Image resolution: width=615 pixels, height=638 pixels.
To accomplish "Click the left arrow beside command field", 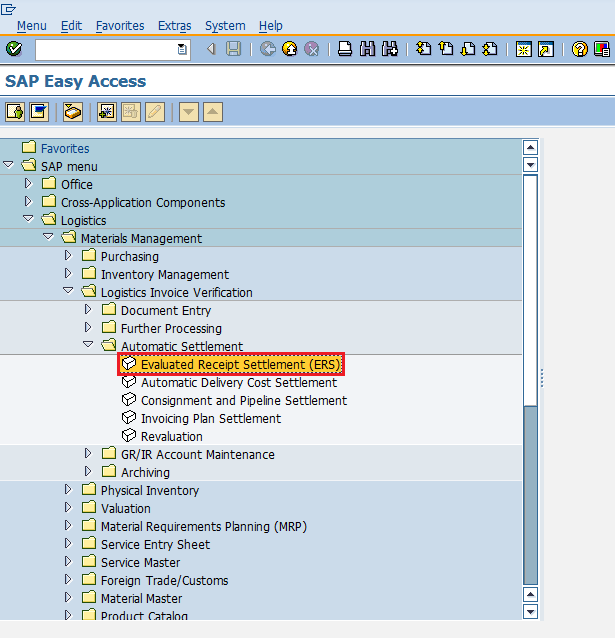I will click(211, 49).
